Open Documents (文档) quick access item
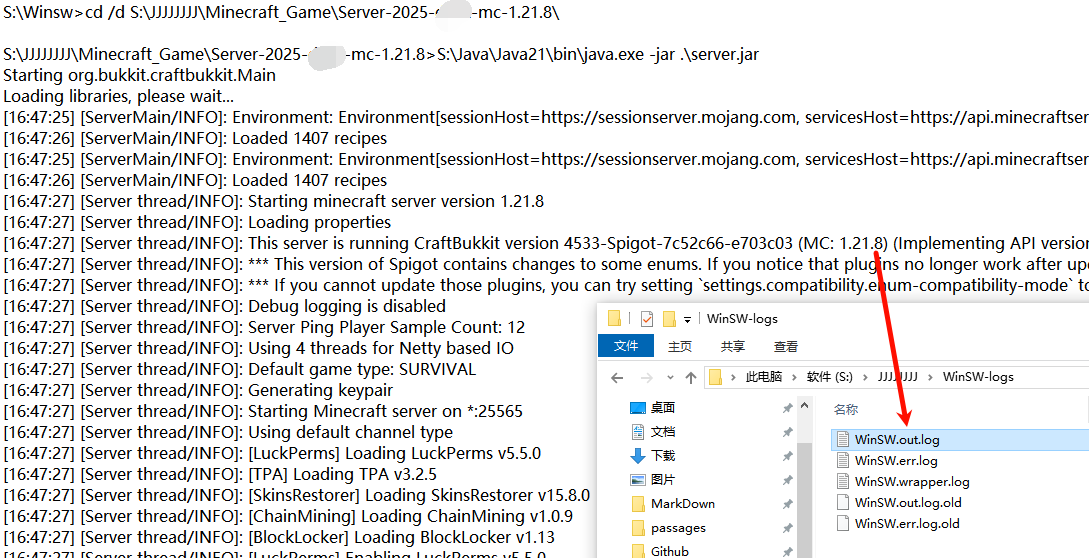 point(663,431)
